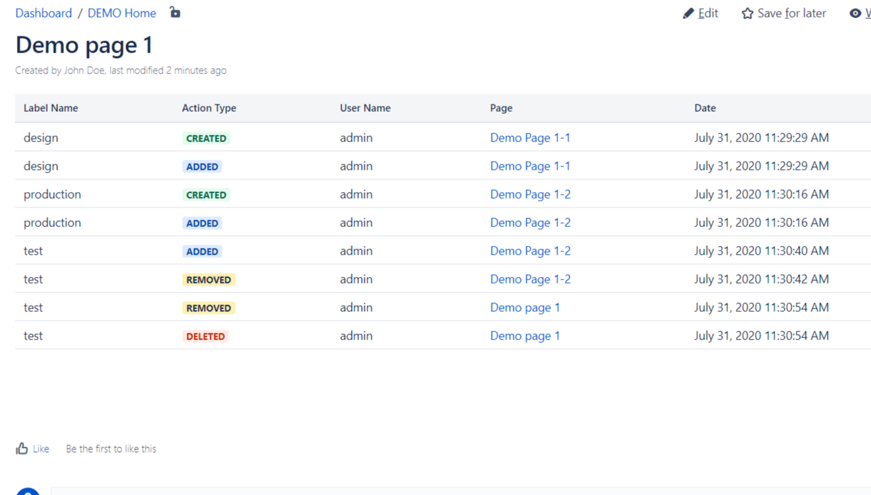Screen dimensions: 871x495
Task: Open Demo Page 1-1 in design CREATED row
Action: [x=530, y=138]
